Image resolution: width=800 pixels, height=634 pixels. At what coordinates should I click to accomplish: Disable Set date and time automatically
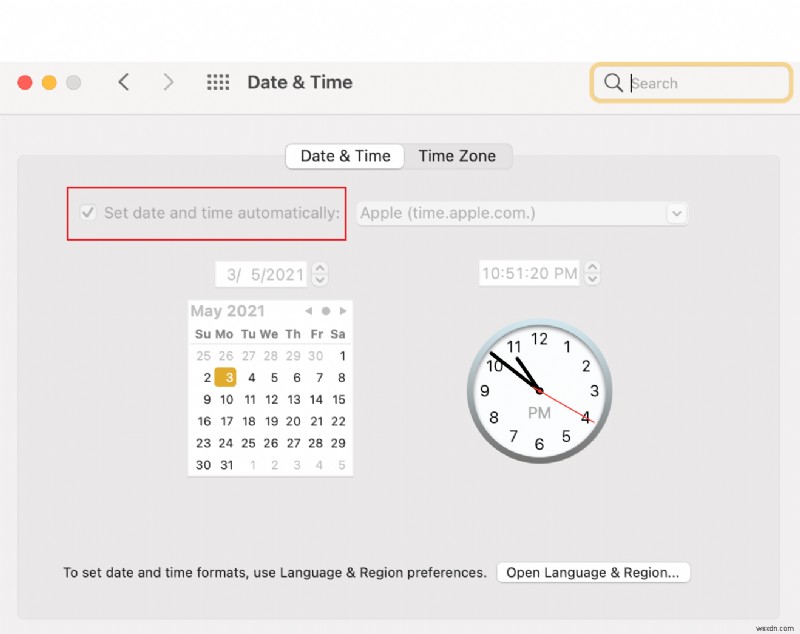pos(88,212)
